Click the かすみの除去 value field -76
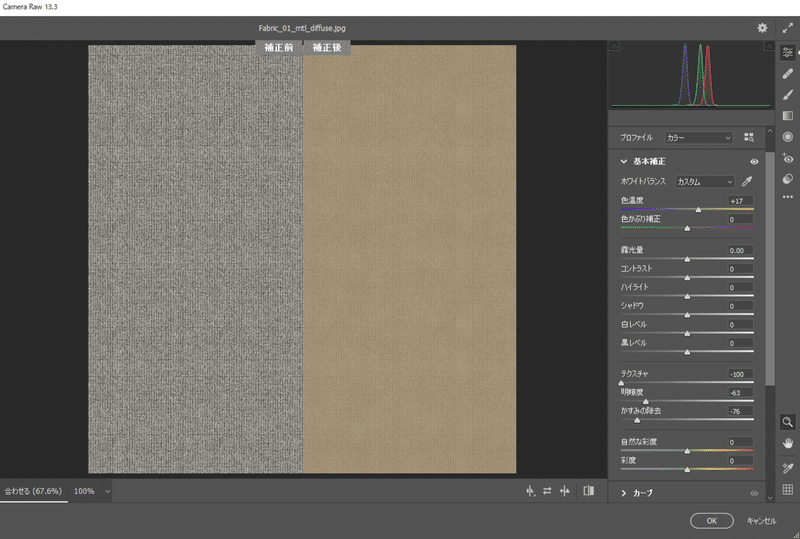The width and height of the screenshot is (800, 539). point(740,411)
